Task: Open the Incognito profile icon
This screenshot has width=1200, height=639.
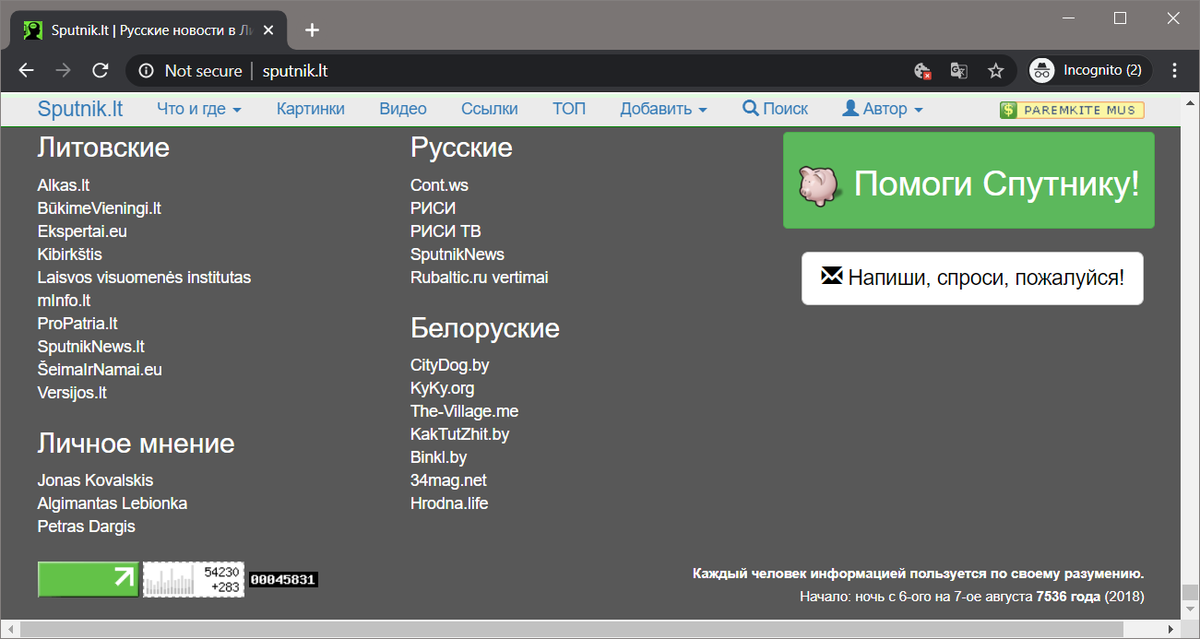Action: (x=1043, y=71)
